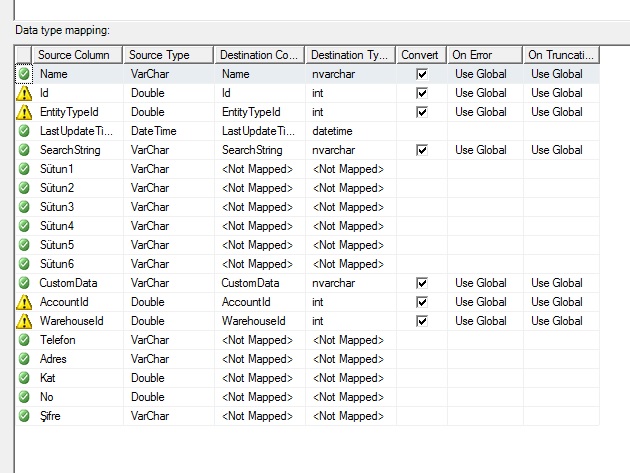This screenshot has height=473, width=630.
Task: Select the LastUpdateTime source column cell
Action: [x=76, y=131]
